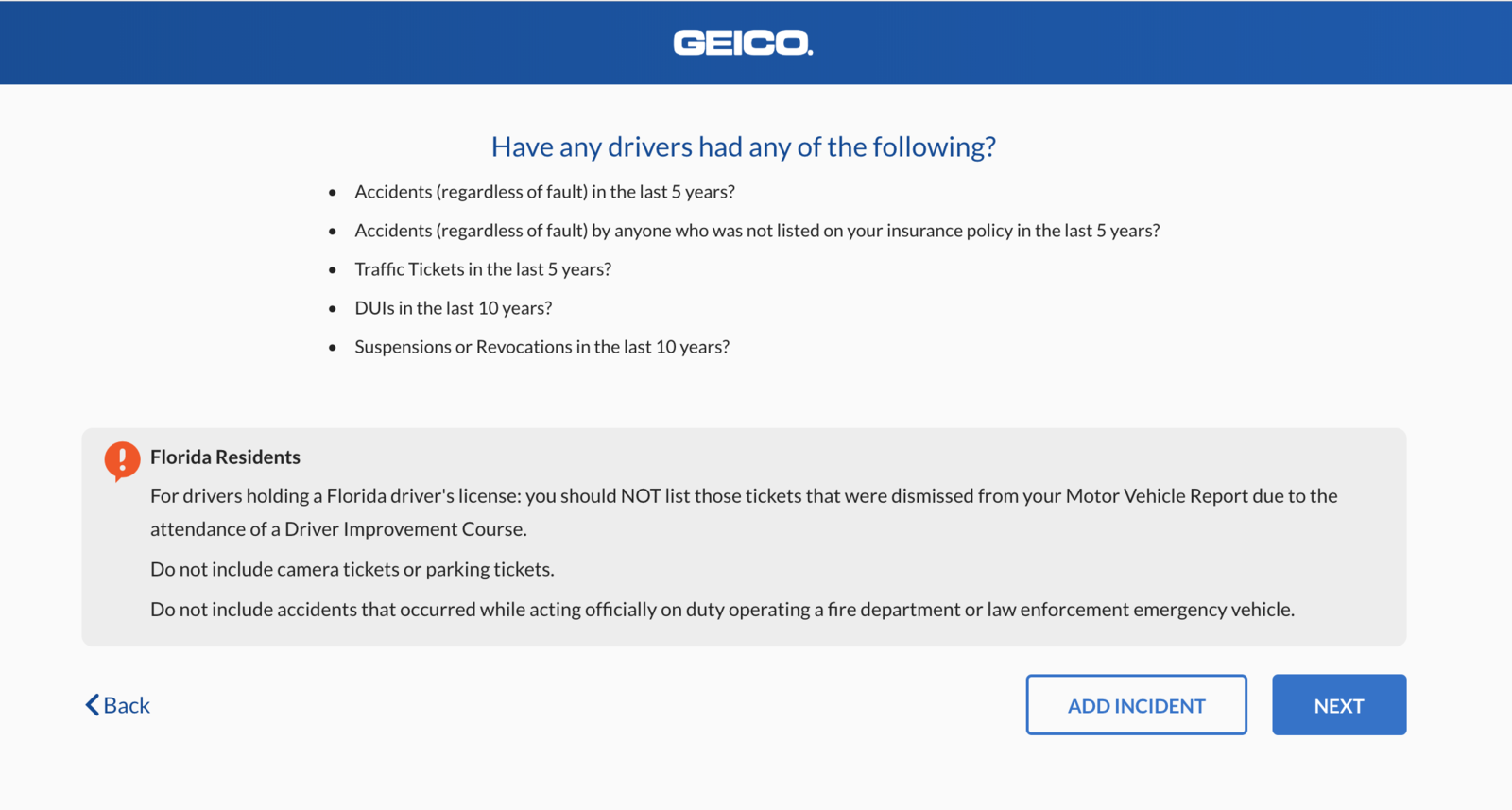Click the bullet dot beside Traffic Tickets
Screen dimensions: 1512x810
pos(333,270)
